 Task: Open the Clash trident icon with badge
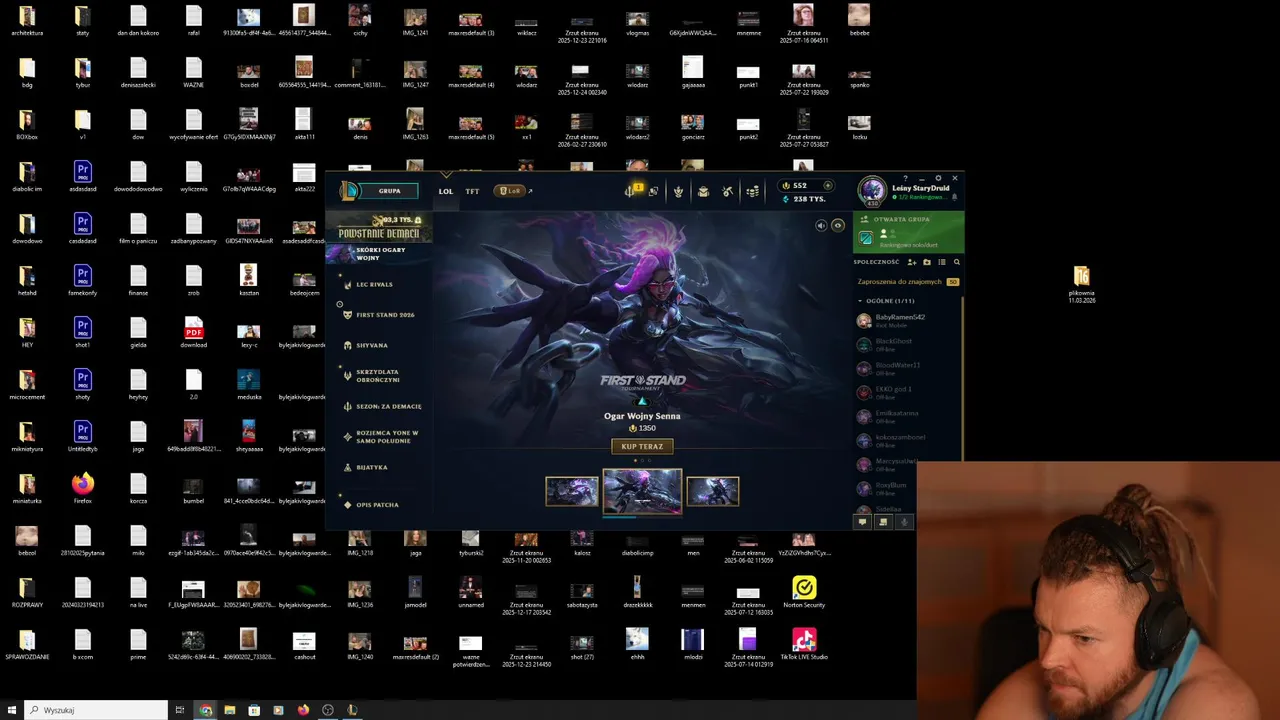[632, 190]
